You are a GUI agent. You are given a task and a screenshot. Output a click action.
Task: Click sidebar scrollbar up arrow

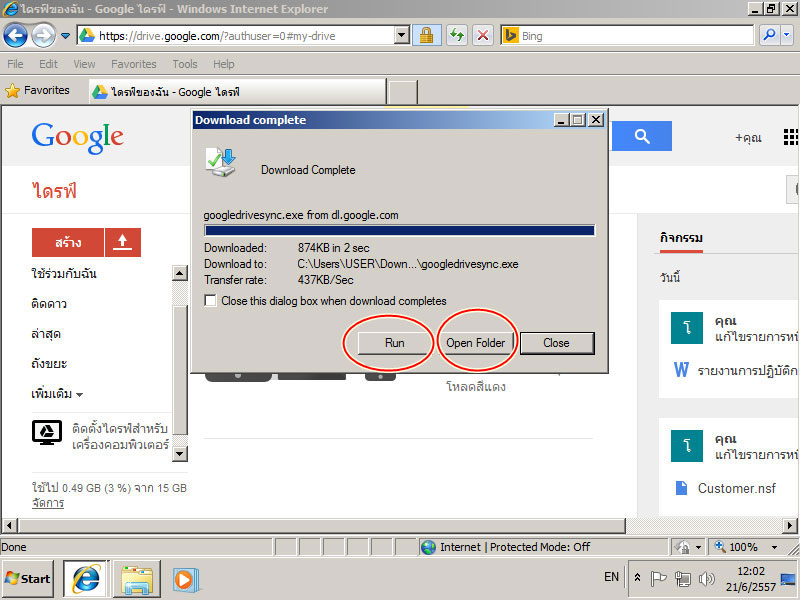(x=180, y=273)
